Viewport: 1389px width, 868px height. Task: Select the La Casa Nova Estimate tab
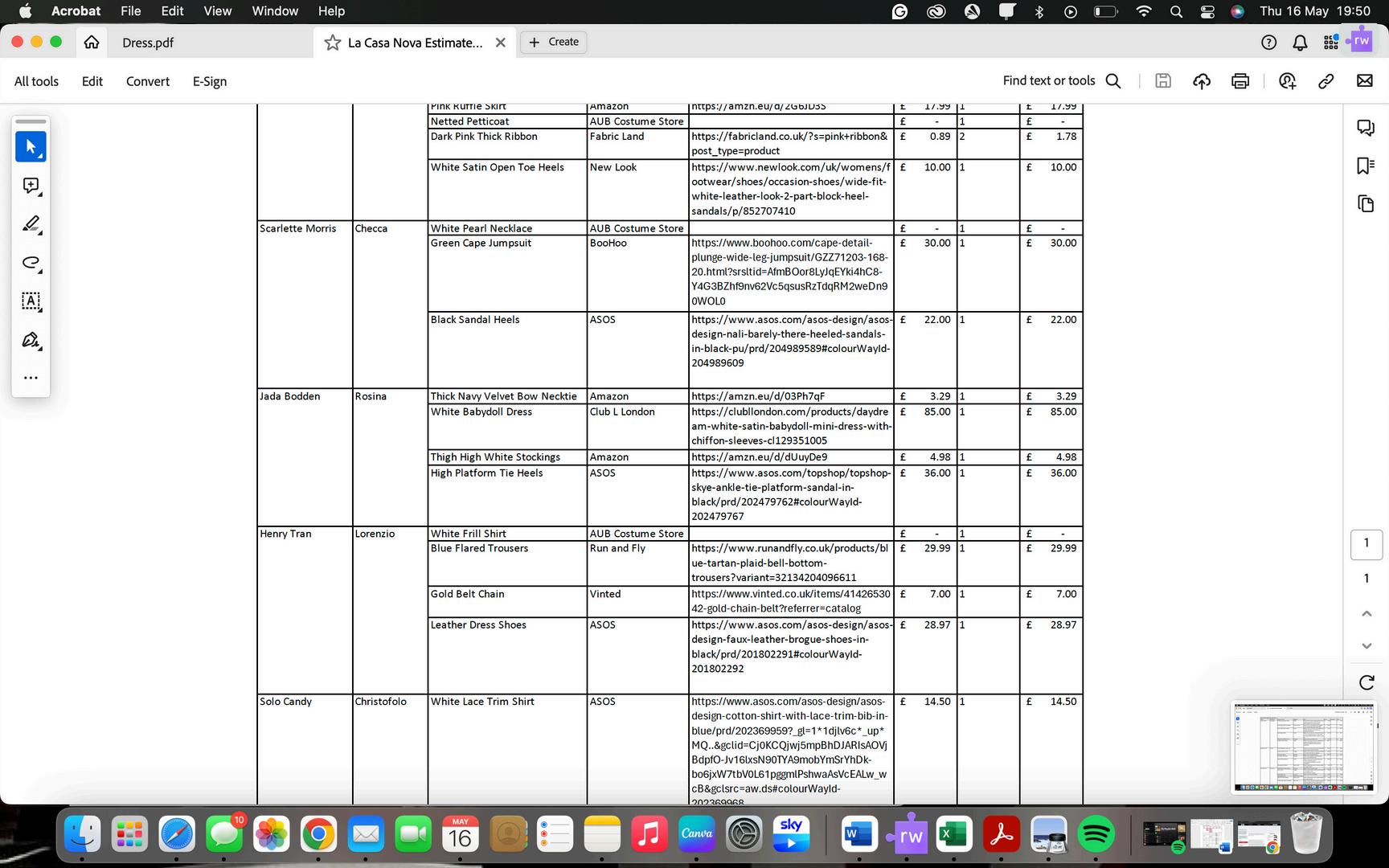click(x=415, y=43)
